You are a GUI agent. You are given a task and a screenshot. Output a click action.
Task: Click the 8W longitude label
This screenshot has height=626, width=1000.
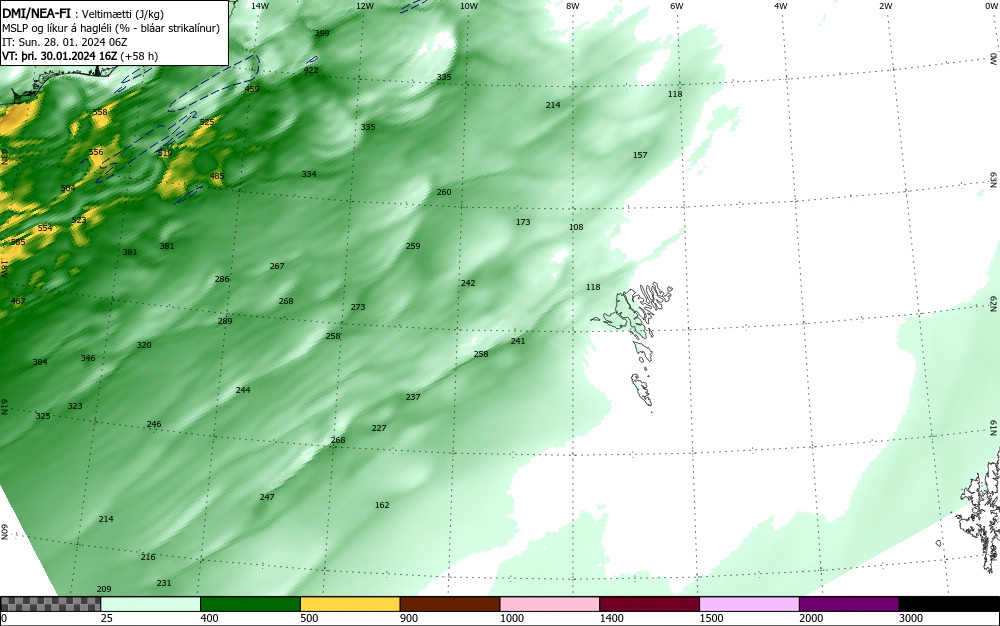click(573, 6)
